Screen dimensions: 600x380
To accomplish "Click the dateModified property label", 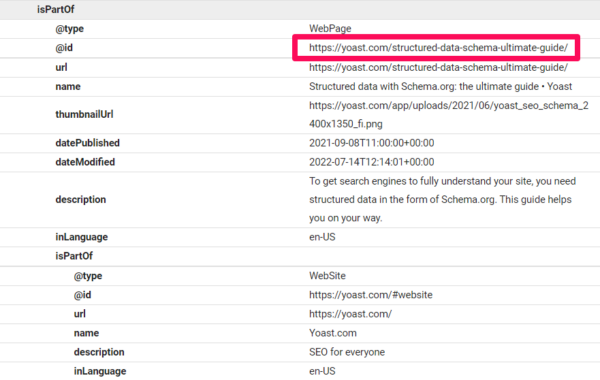I will (85, 162).
